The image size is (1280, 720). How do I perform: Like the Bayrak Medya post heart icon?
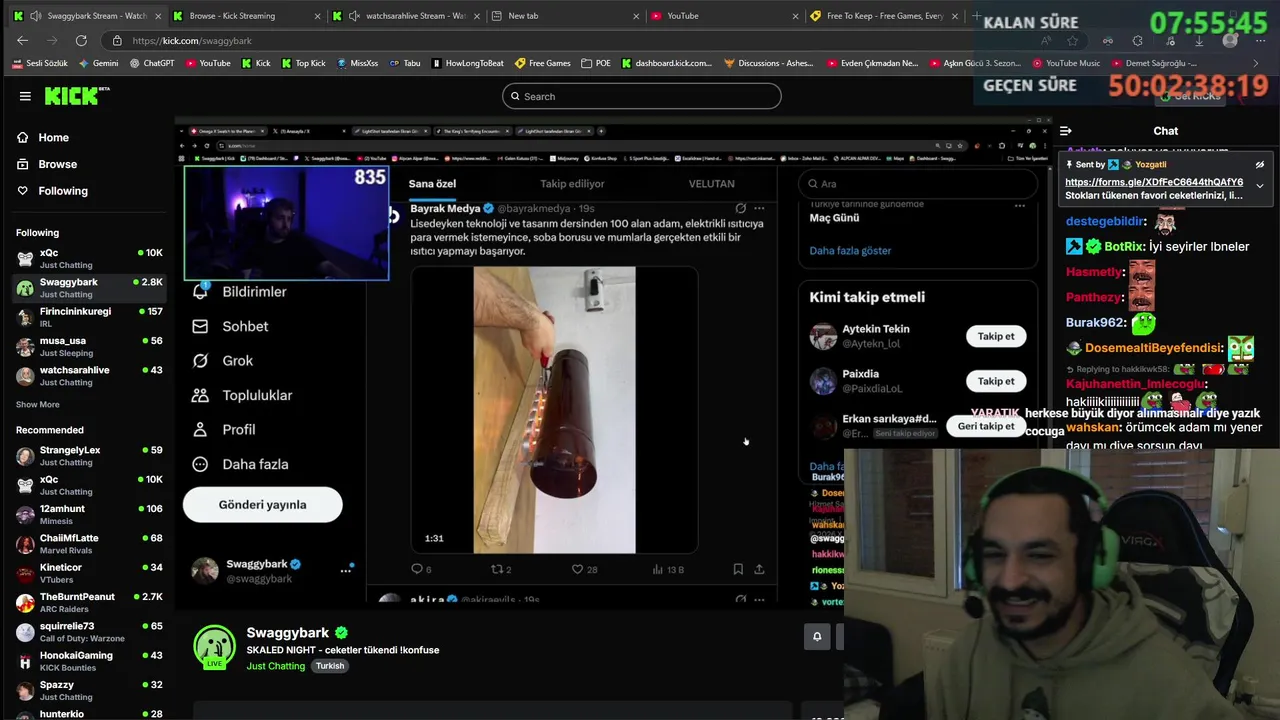pos(577,570)
